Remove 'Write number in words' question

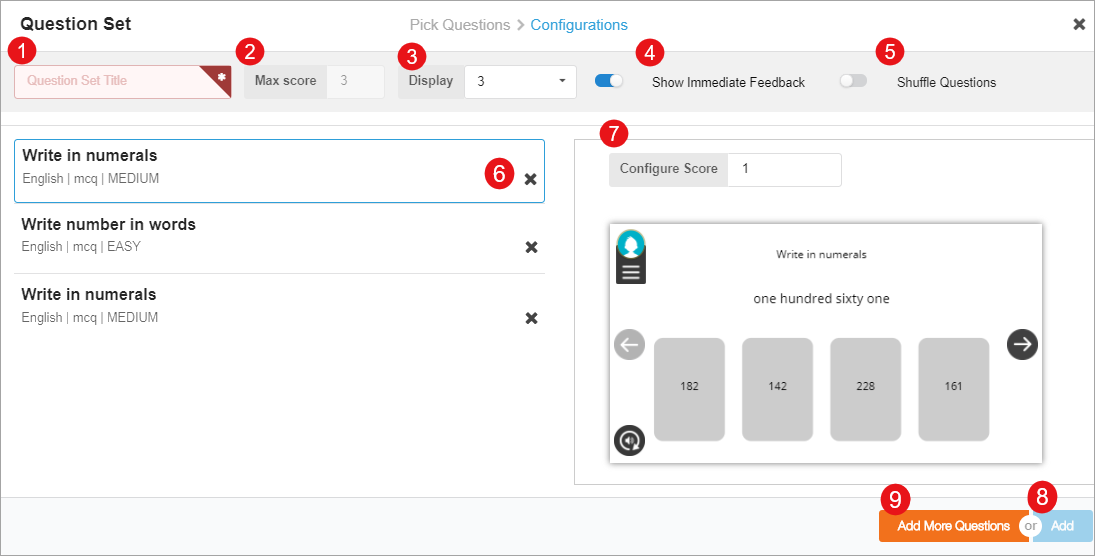[531, 247]
